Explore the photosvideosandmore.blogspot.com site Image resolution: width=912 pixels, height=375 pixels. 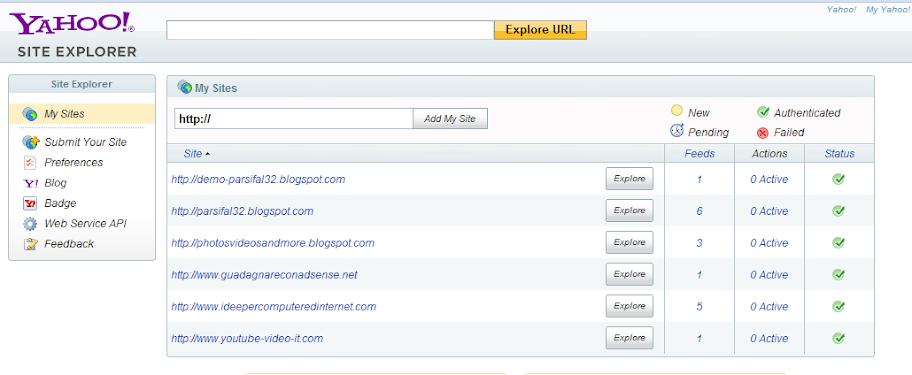click(629, 242)
